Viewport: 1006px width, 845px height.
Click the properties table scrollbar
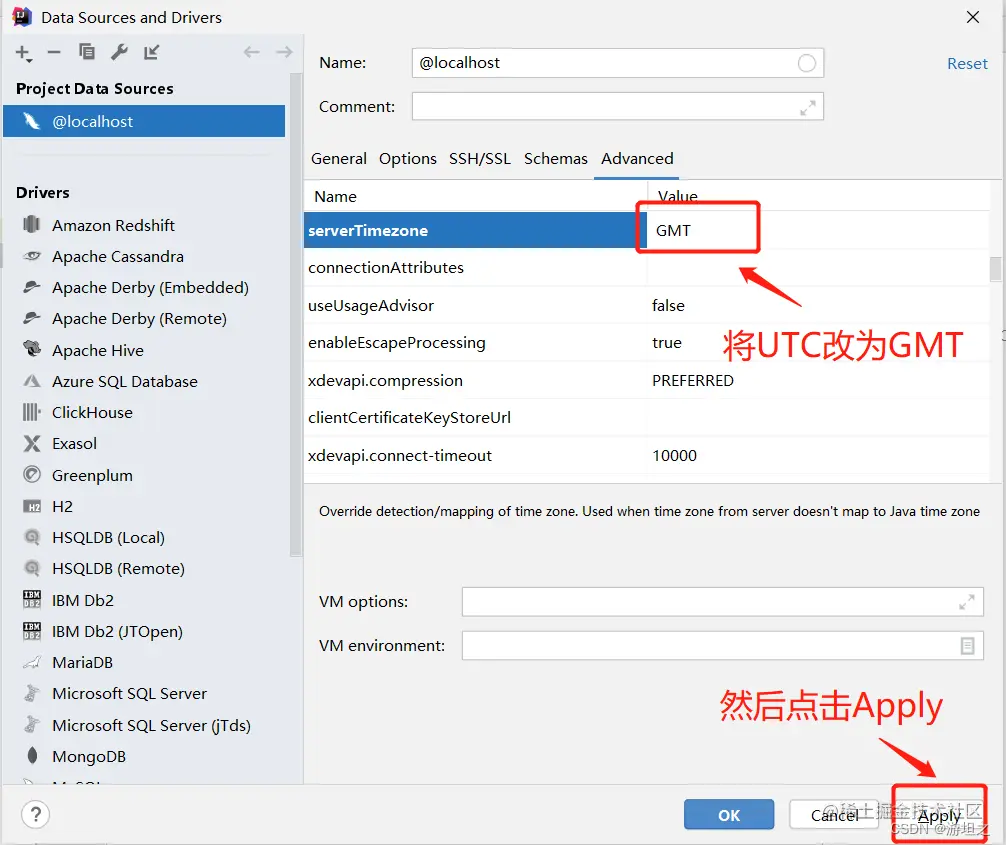[995, 268]
